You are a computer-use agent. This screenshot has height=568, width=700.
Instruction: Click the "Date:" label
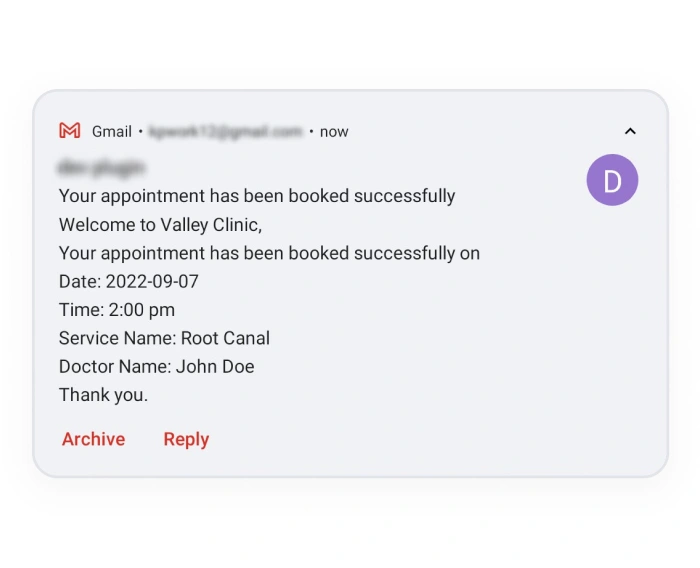coord(80,281)
